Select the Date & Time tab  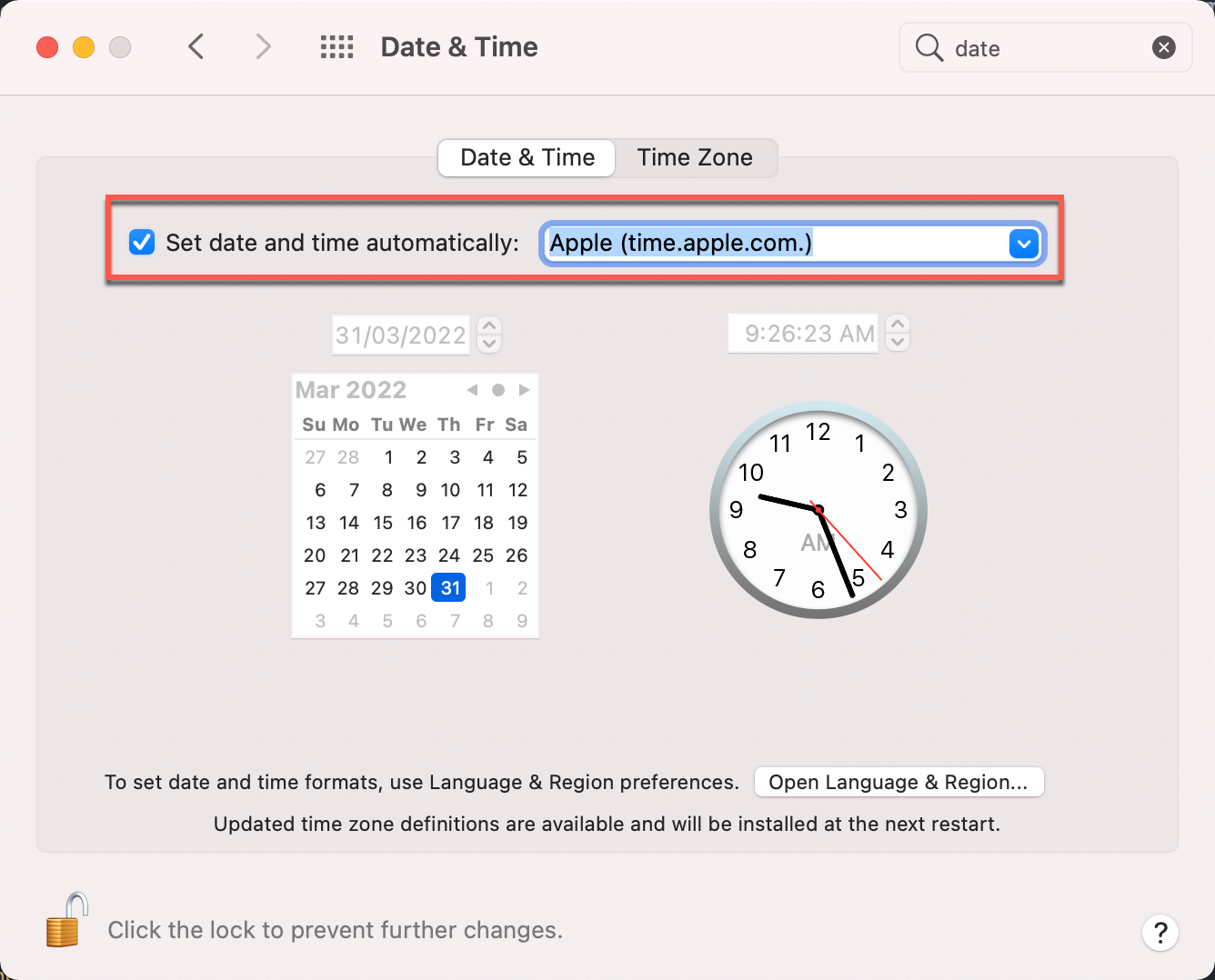tap(527, 158)
